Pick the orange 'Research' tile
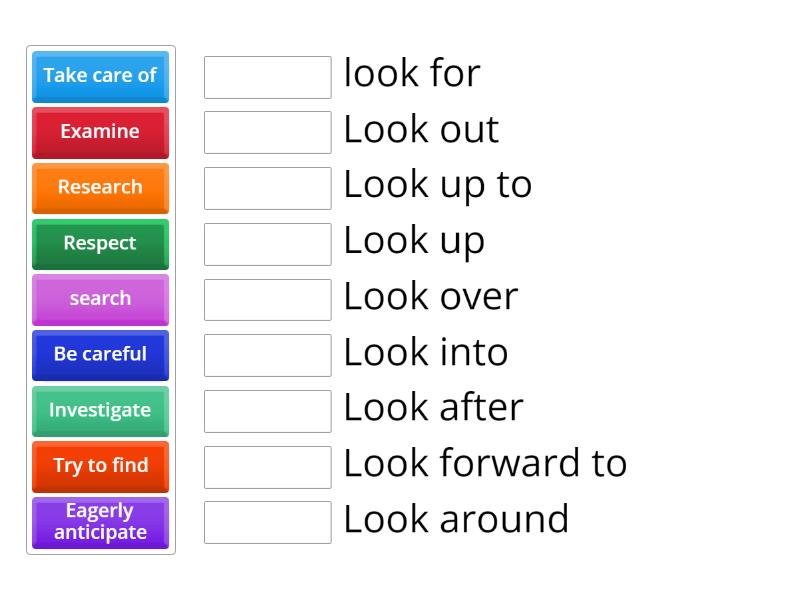The height and width of the screenshot is (600, 800). 100,187
